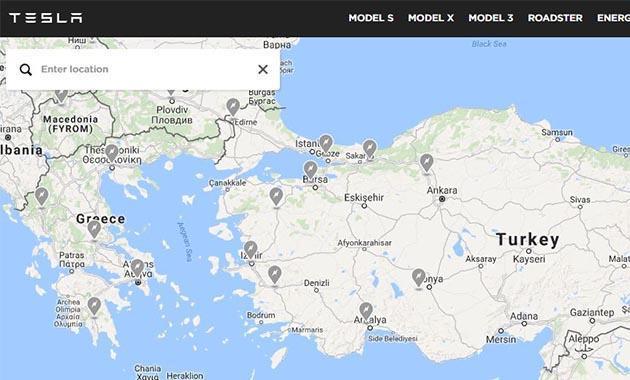Clear the location search with X
The width and height of the screenshot is (630, 380).
pos(263,69)
